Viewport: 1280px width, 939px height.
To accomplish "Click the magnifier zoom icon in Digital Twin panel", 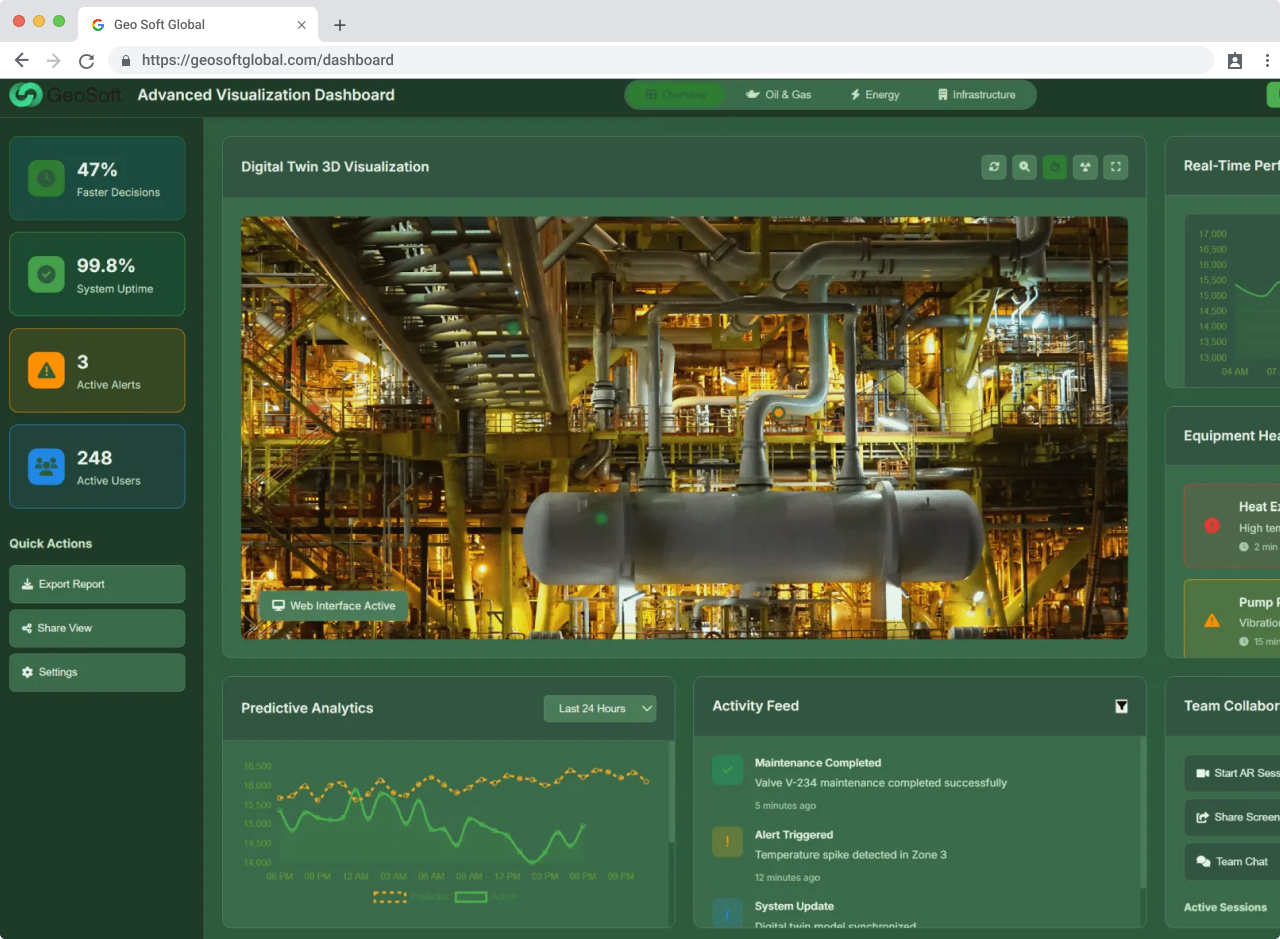I will pyautogui.click(x=1024, y=167).
